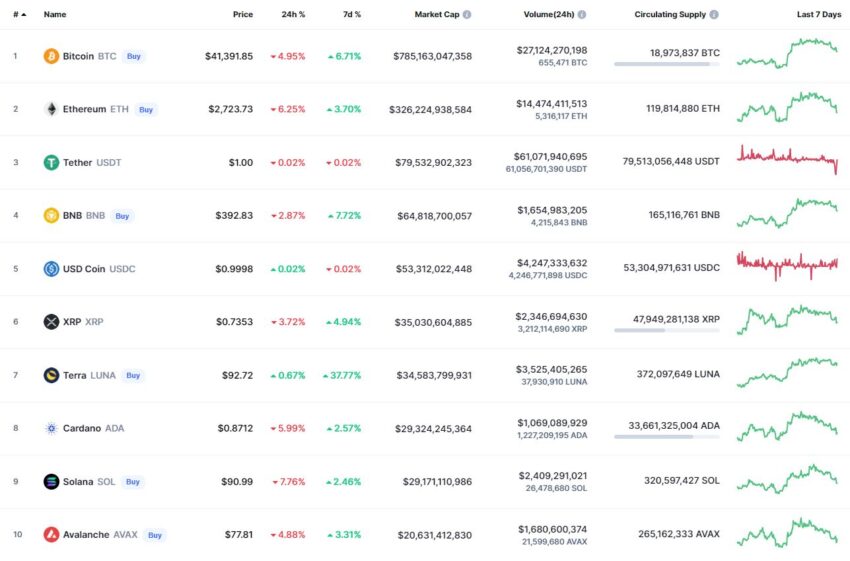Click the Ethereum price $2,723.73
This screenshot has width=850, height=561.
click(230, 109)
